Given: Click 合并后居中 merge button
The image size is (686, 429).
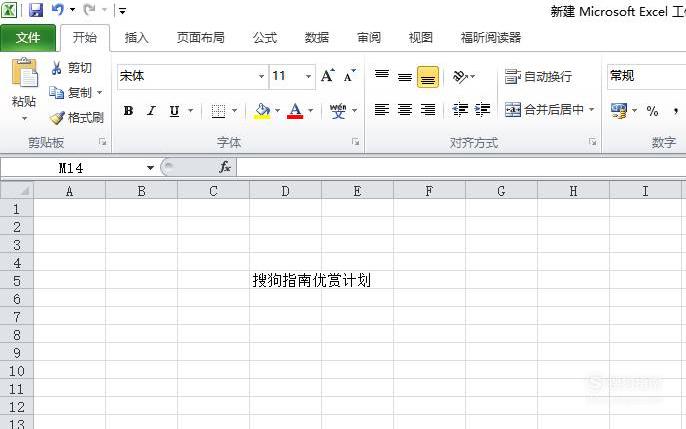Looking at the screenshot, I should (544, 109).
